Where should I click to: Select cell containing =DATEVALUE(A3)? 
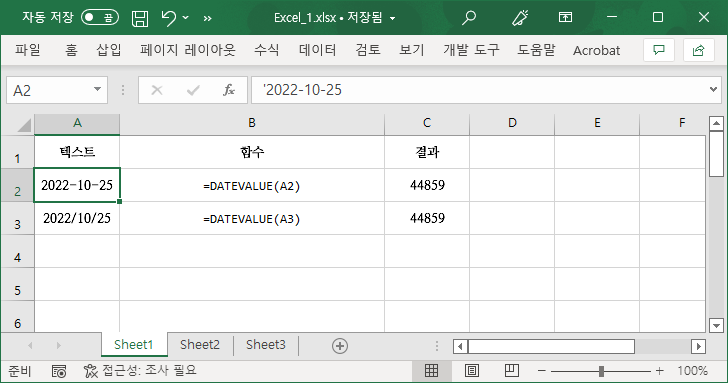[x=252, y=218]
